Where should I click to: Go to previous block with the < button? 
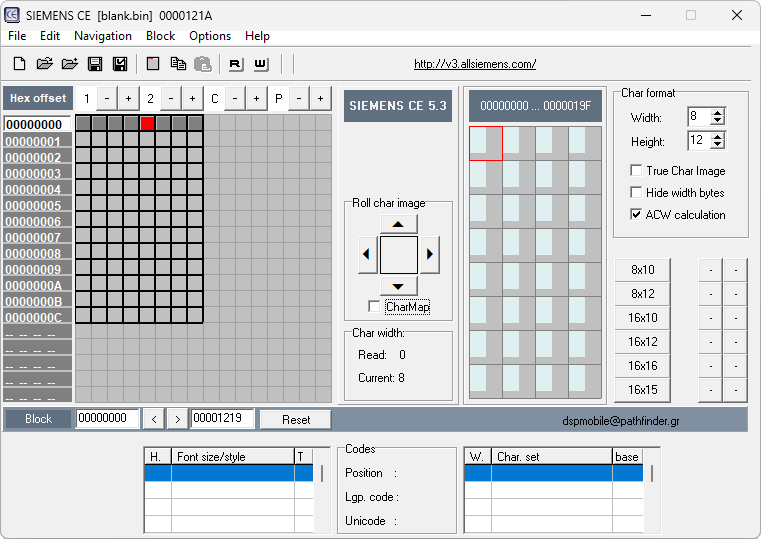(154, 419)
